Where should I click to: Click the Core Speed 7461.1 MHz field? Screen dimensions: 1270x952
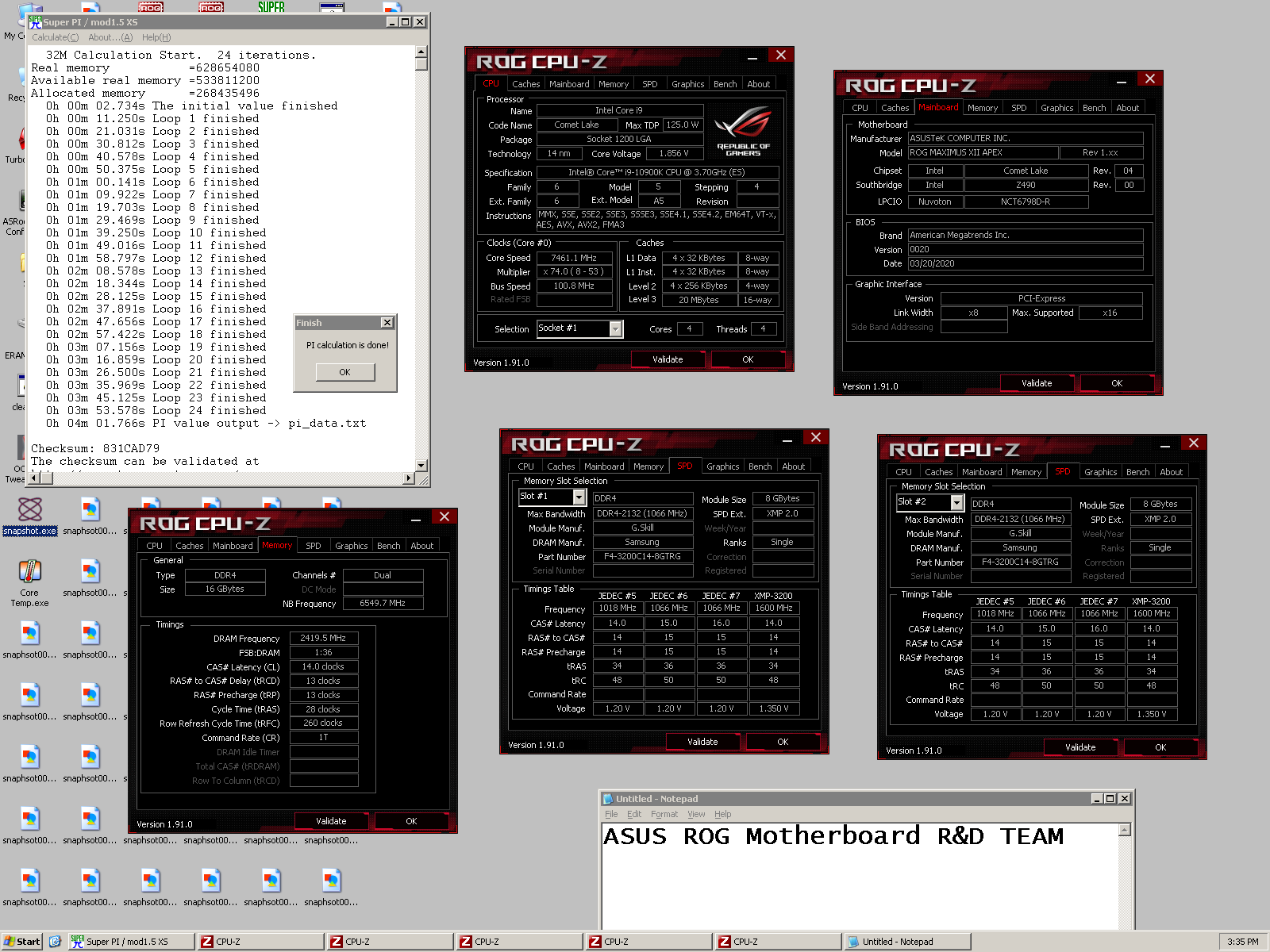coord(574,258)
